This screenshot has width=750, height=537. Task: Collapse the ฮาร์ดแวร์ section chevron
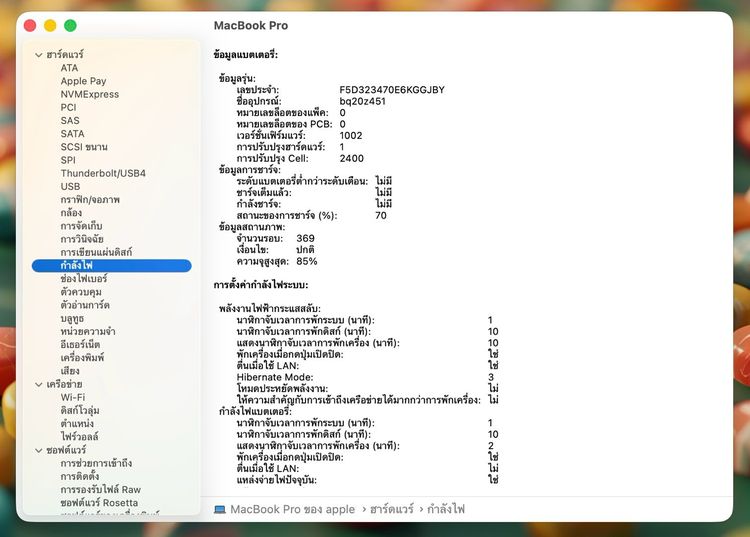(39, 55)
